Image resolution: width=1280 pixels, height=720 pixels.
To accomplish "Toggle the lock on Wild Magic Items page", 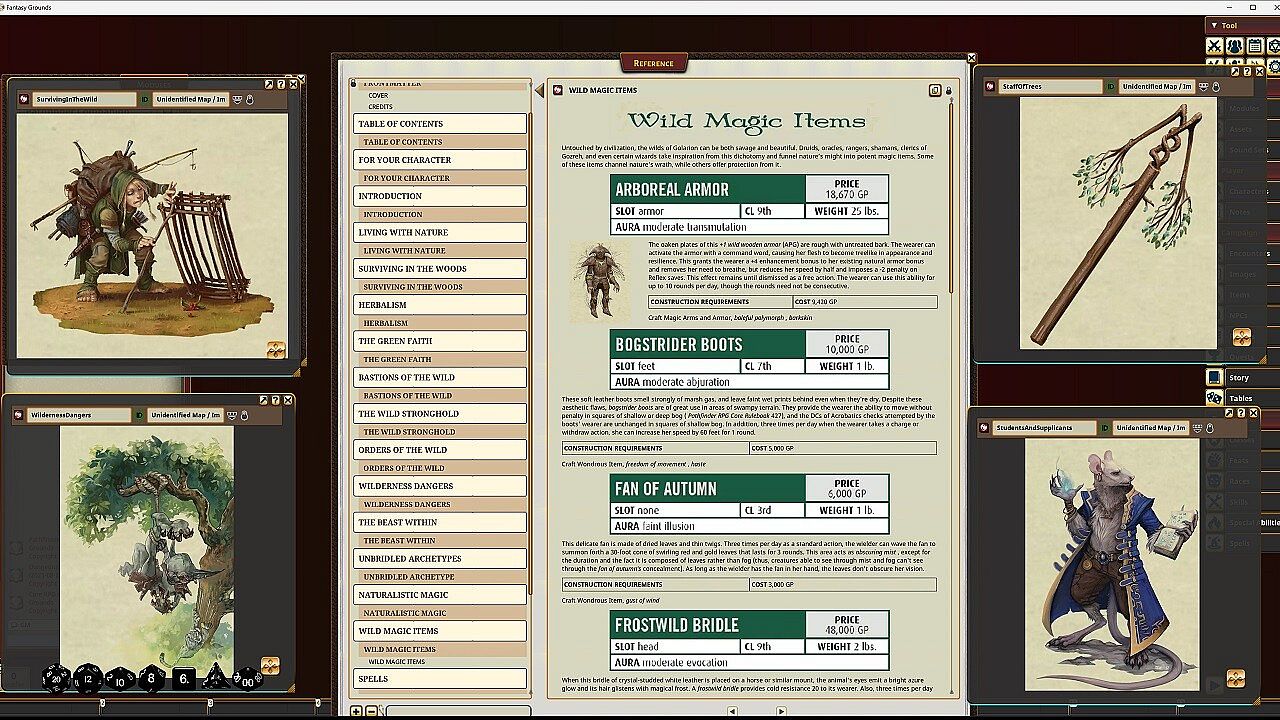I will point(948,91).
